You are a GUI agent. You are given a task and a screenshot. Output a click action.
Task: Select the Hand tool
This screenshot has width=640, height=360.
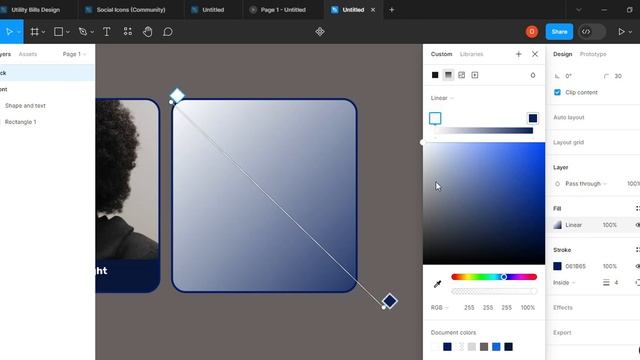pyautogui.click(x=148, y=31)
